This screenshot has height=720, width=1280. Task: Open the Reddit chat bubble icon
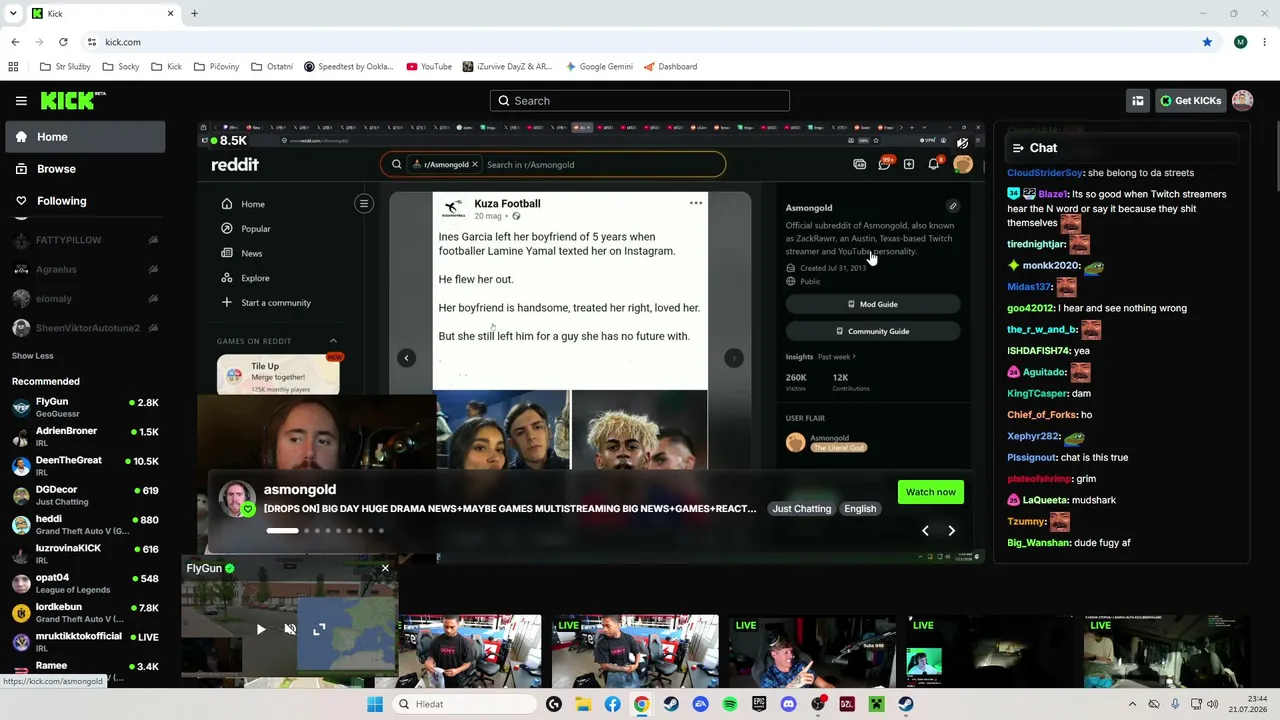point(884,164)
